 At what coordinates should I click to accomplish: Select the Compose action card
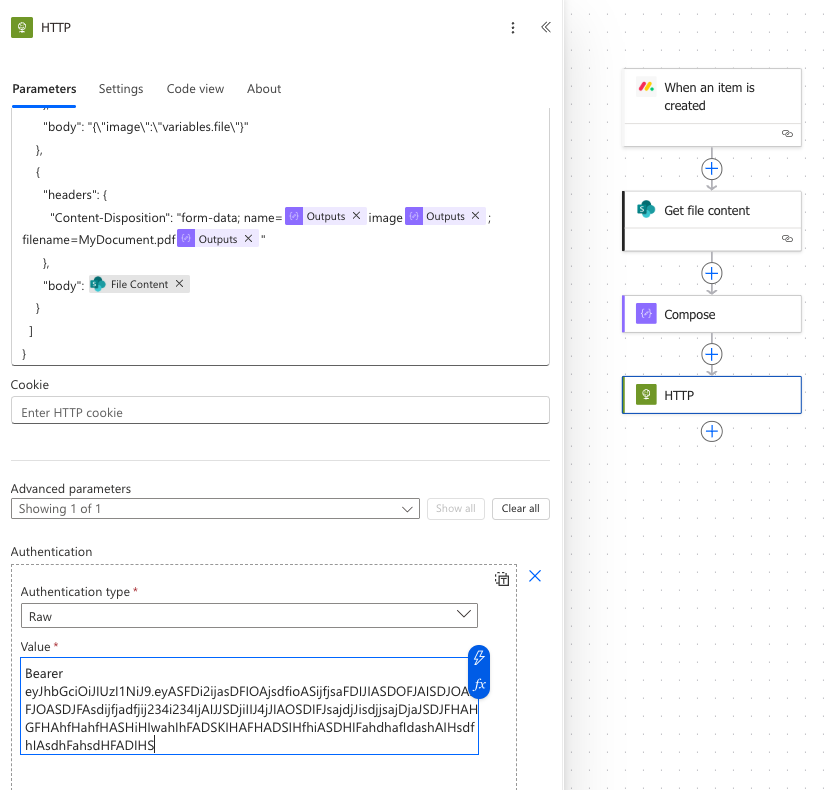point(711,314)
